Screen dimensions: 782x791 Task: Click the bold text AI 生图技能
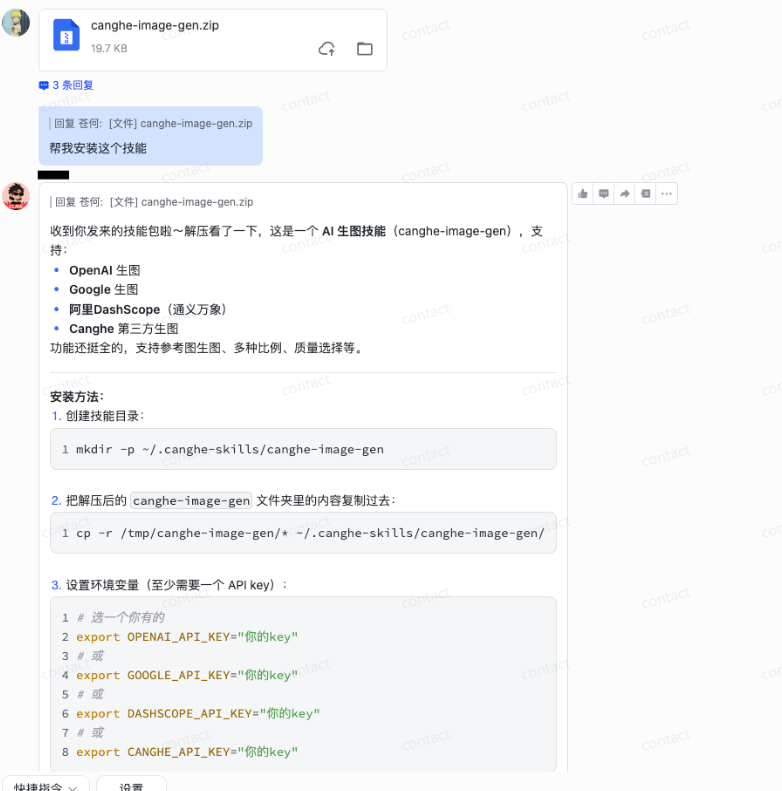[354, 232]
